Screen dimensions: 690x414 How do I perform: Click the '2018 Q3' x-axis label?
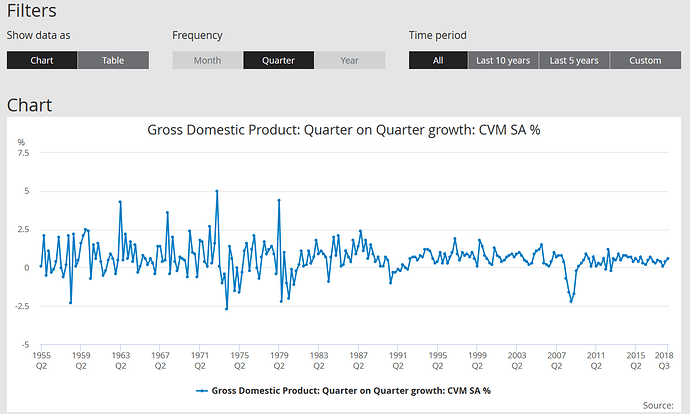click(x=664, y=360)
